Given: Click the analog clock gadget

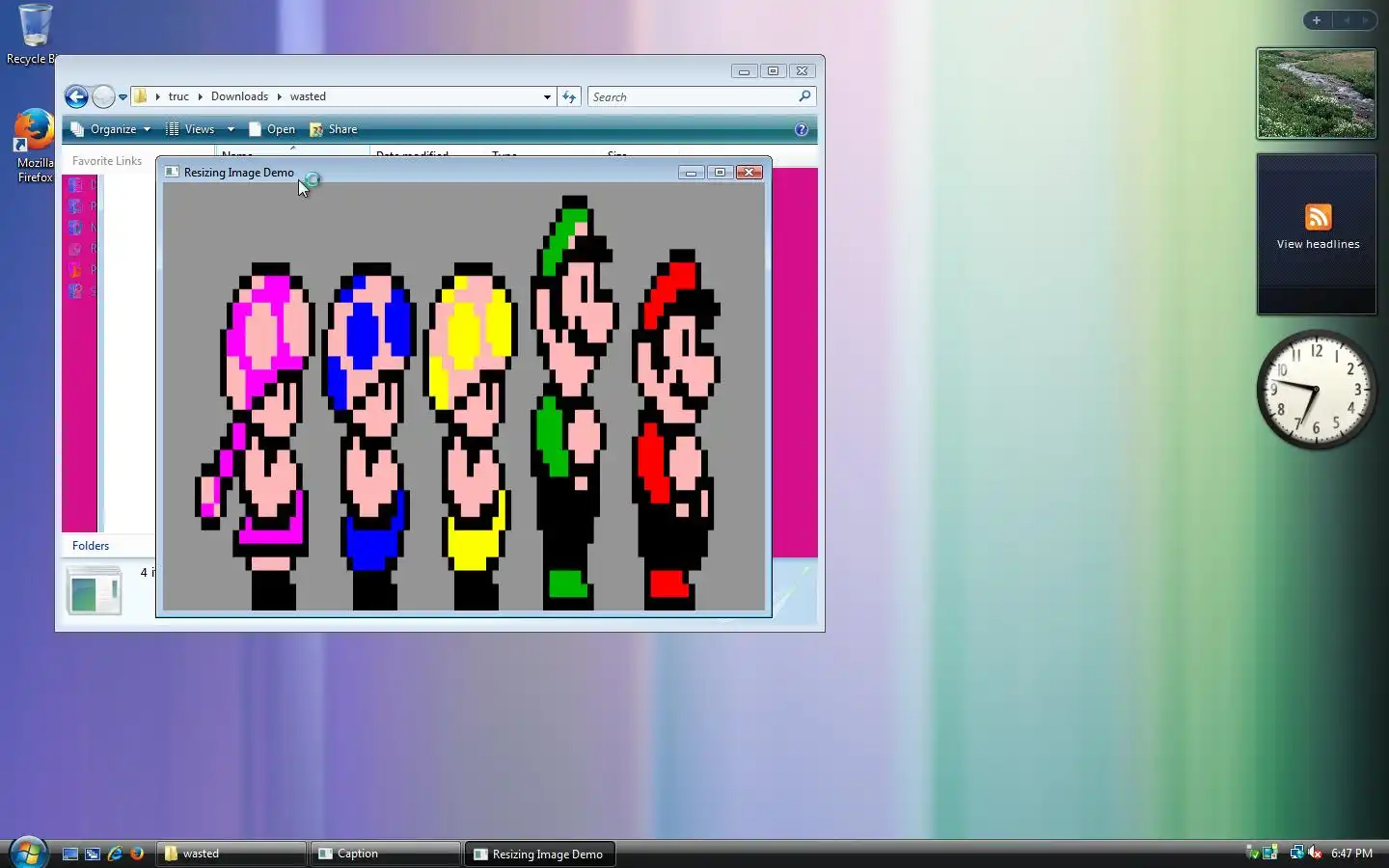Looking at the screenshot, I should tap(1316, 390).
